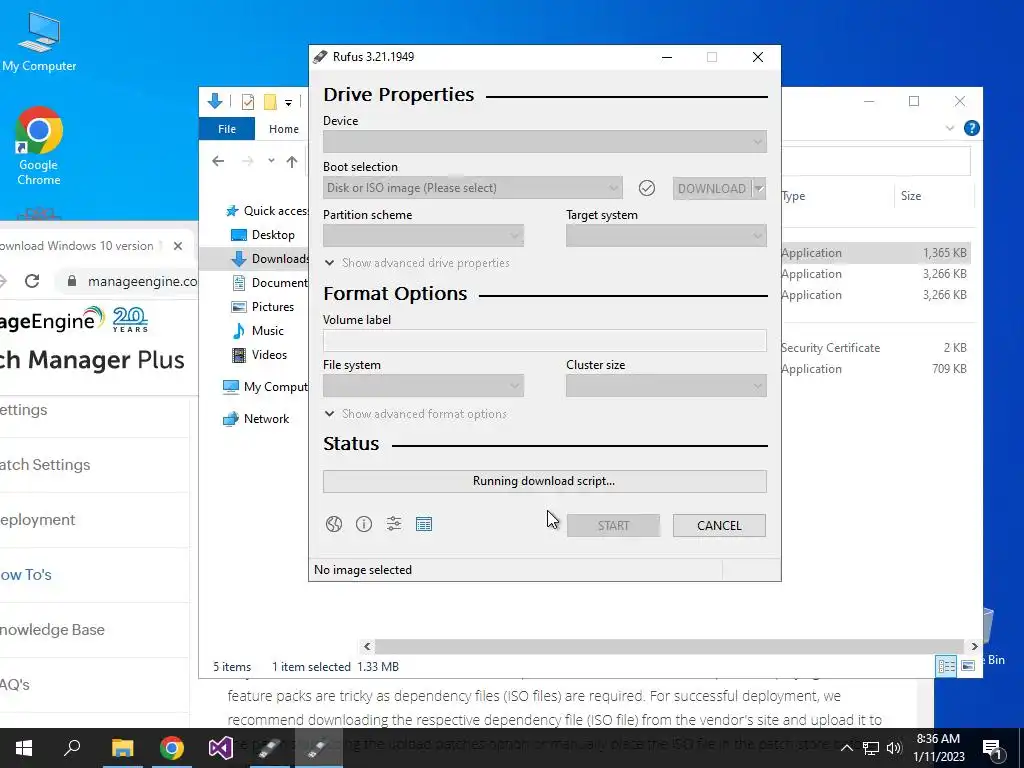Viewport: 1024px width, 768px height.
Task: Open How To's link on webpage
Action: [x=25, y=575]
